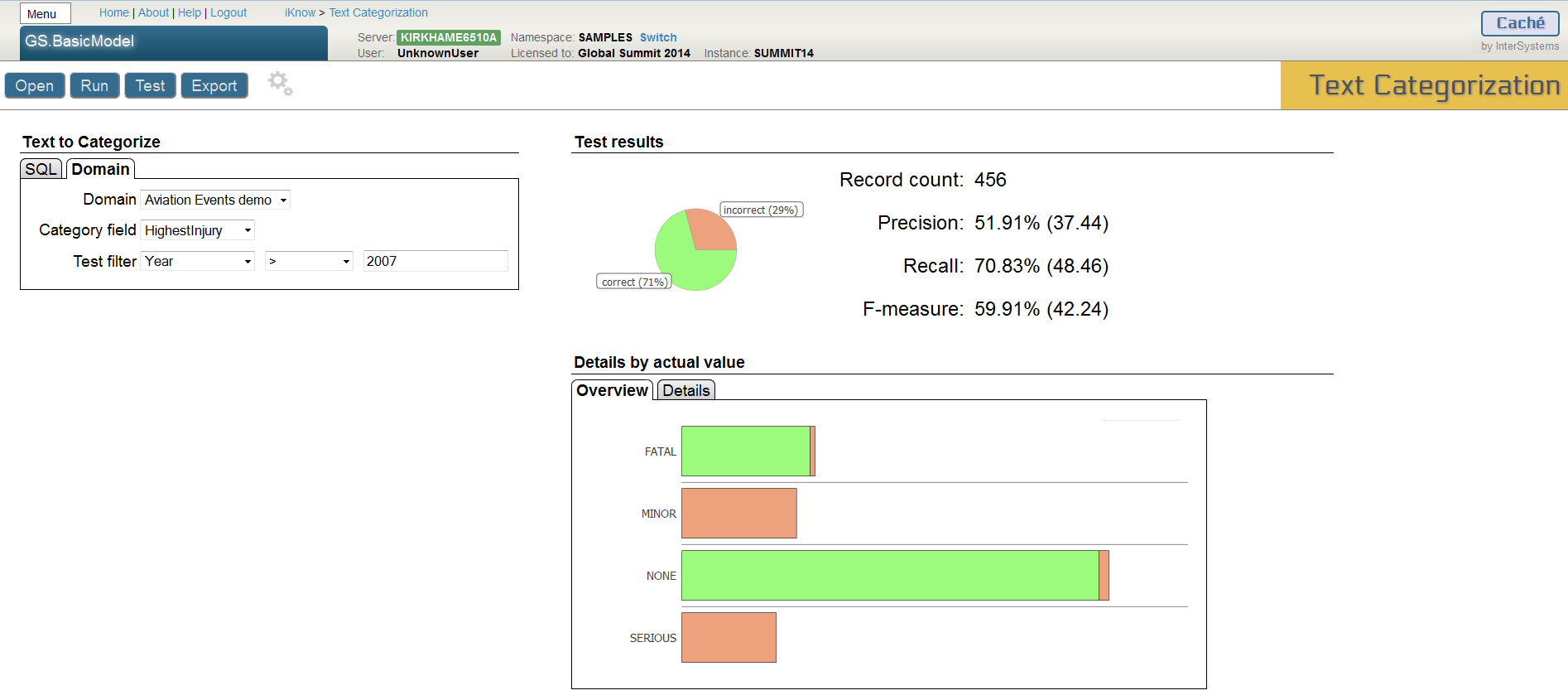Click the Logout link
This screenshot has width=1568, height=700.
coord(228,12)
